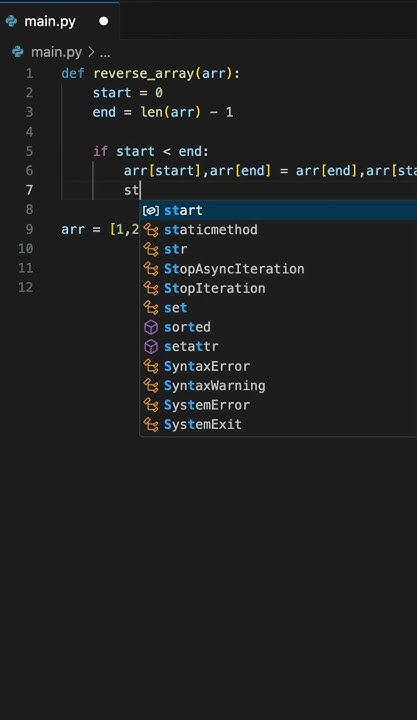Click the class icon beside 'SystemError'

[151, 405]
